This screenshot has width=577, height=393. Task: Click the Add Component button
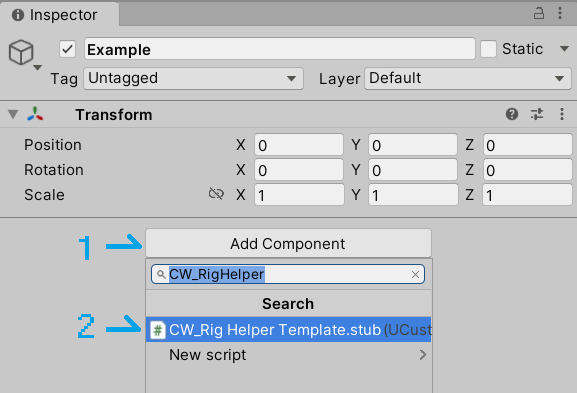[x=288, y=244]
